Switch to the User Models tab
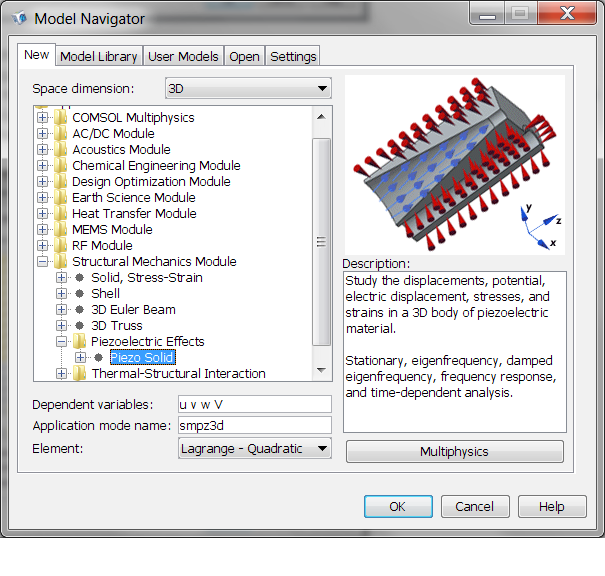The width and height of the screenshot is (605, 576). point(183,56)
